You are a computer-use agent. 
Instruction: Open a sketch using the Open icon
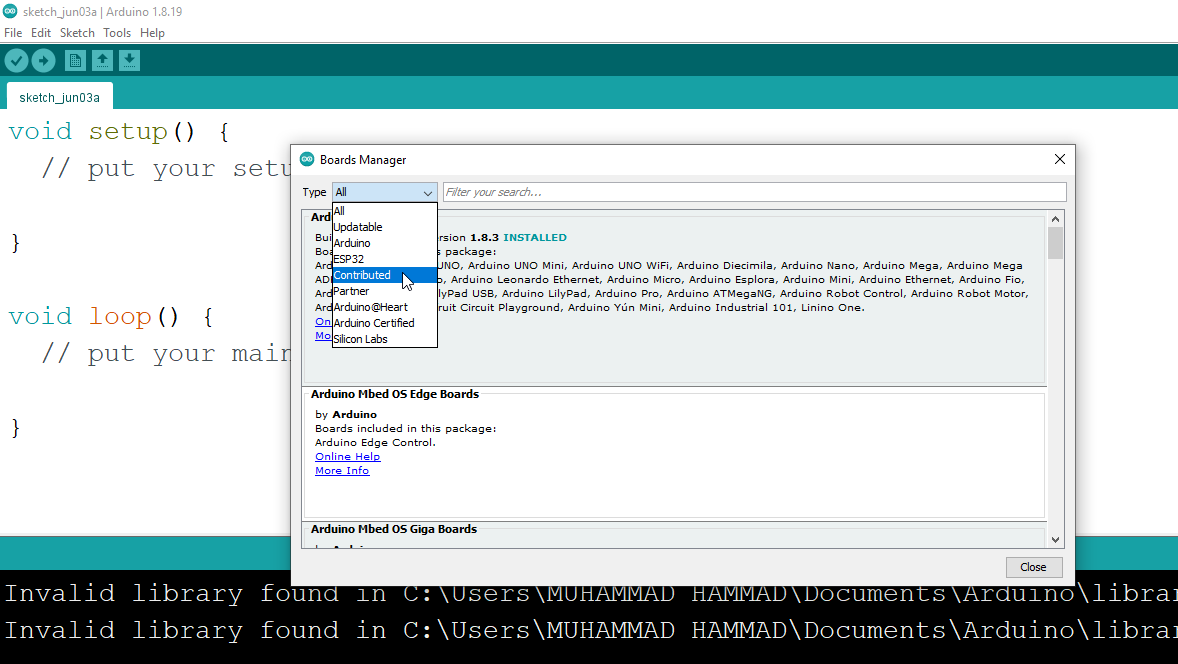coord(102,61)
